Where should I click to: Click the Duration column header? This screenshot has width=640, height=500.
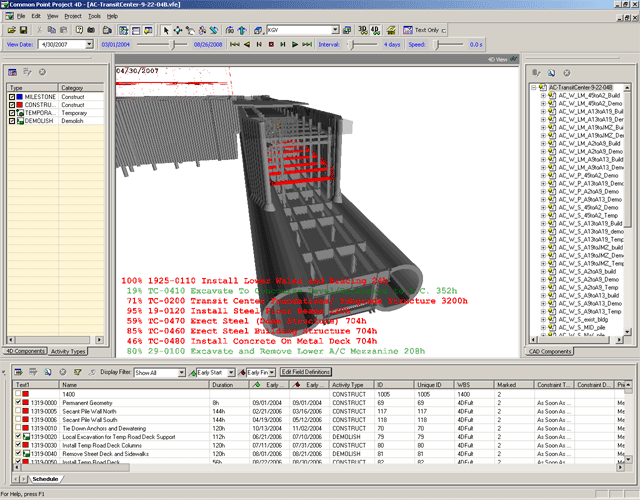pos(229,384)
